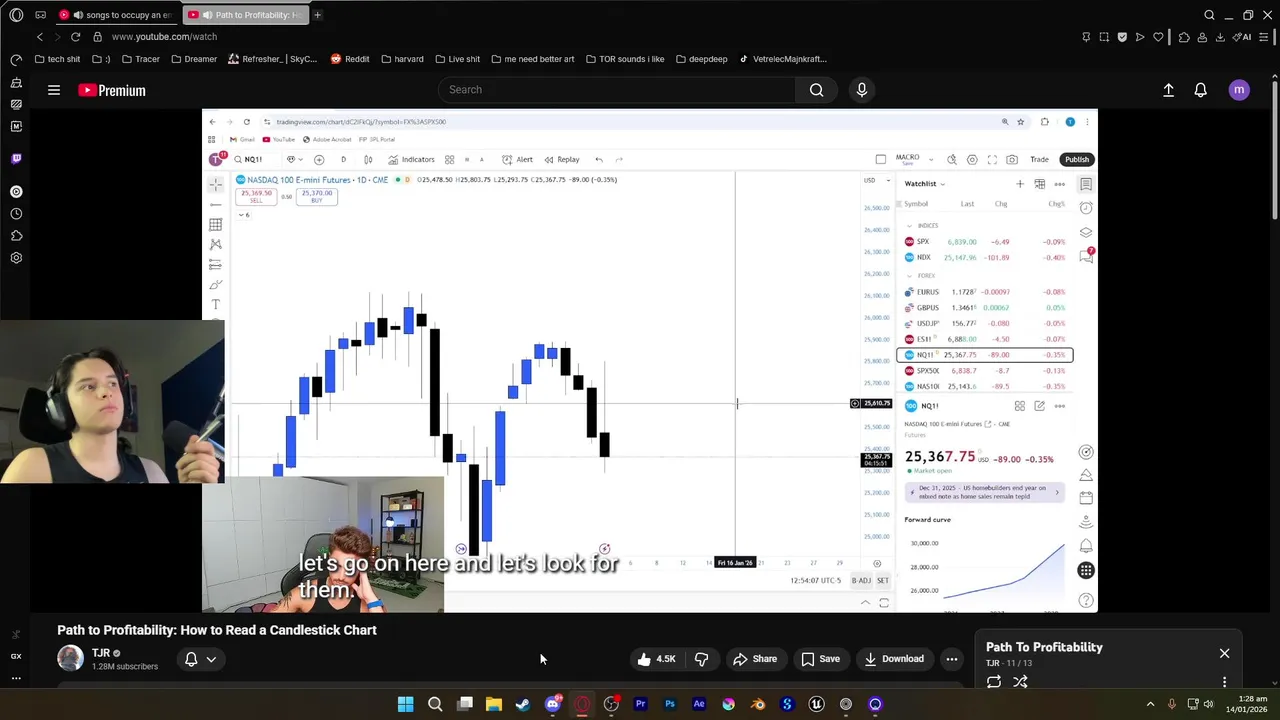
Task: Open Photoshop from taskbar
Action: coord(670,704)
